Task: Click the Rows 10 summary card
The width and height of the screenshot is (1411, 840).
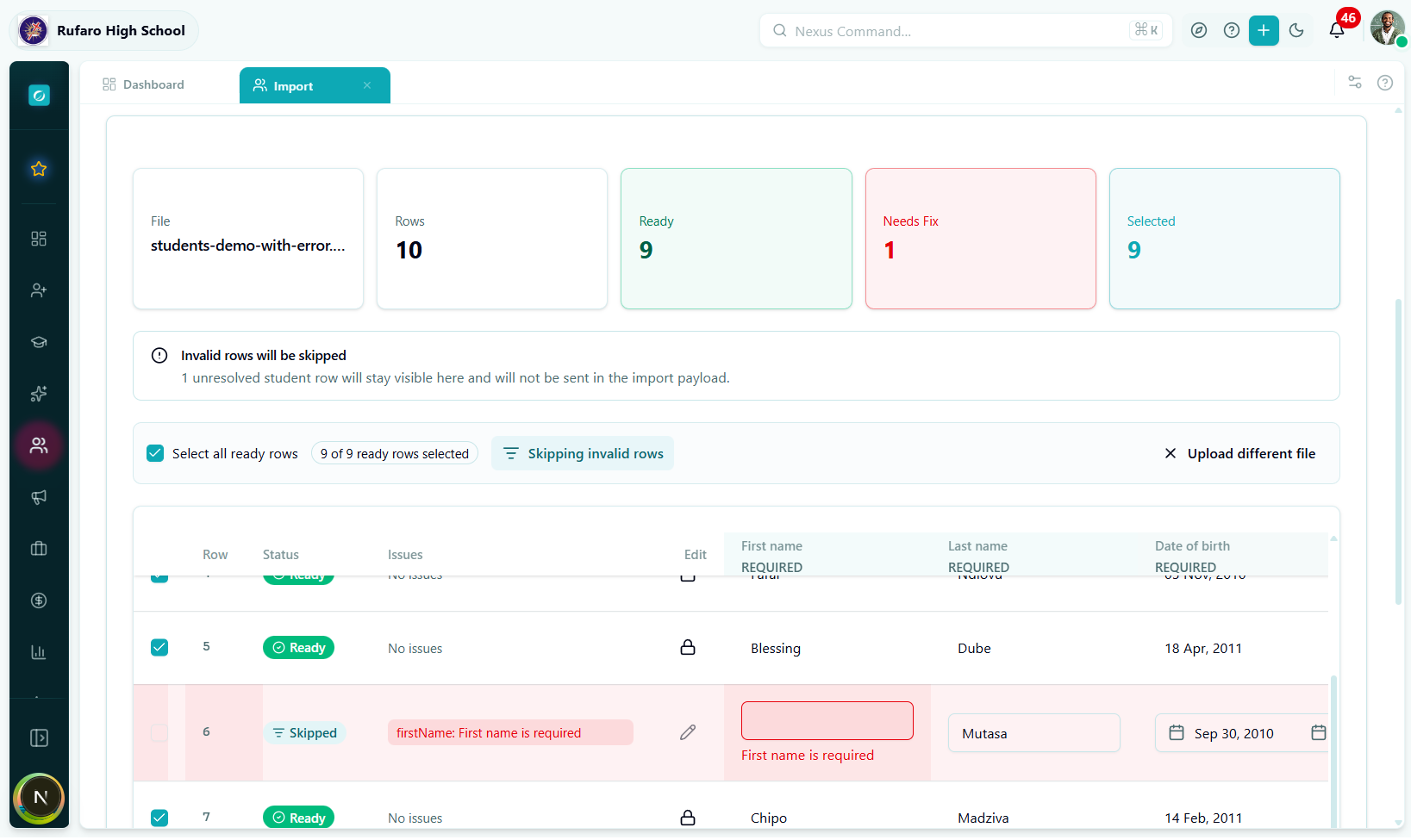Action: (492, 239)
